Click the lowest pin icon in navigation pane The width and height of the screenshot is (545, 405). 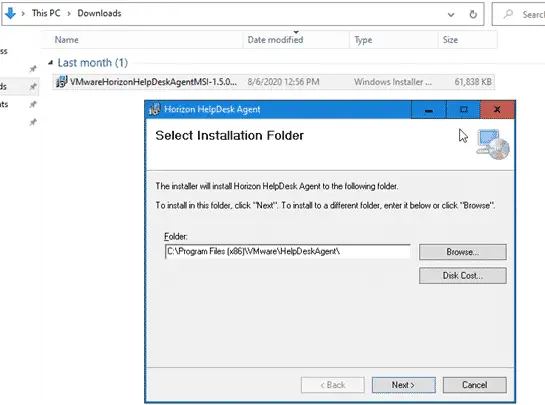33,122
